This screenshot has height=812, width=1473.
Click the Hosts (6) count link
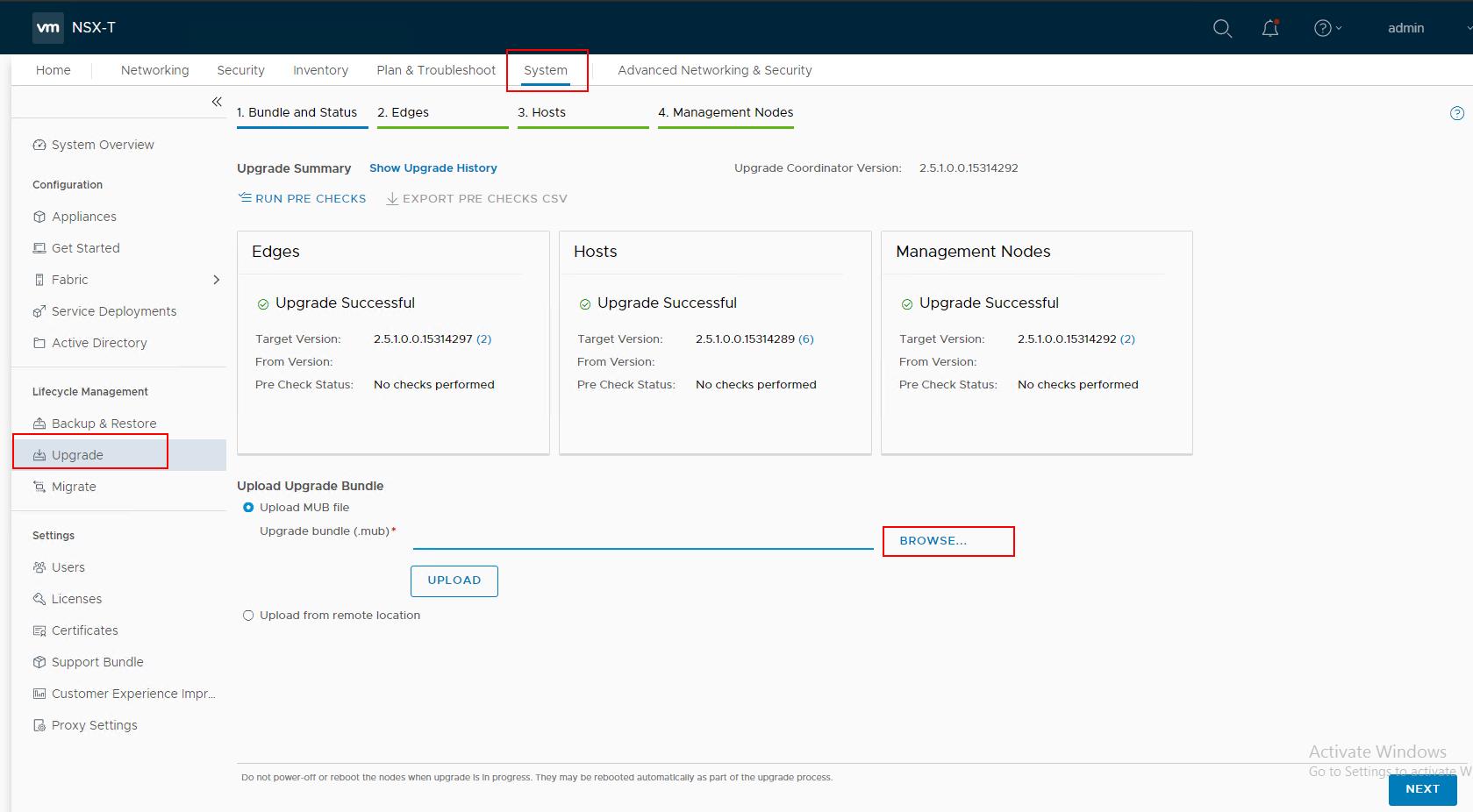(x=805, y=339)
